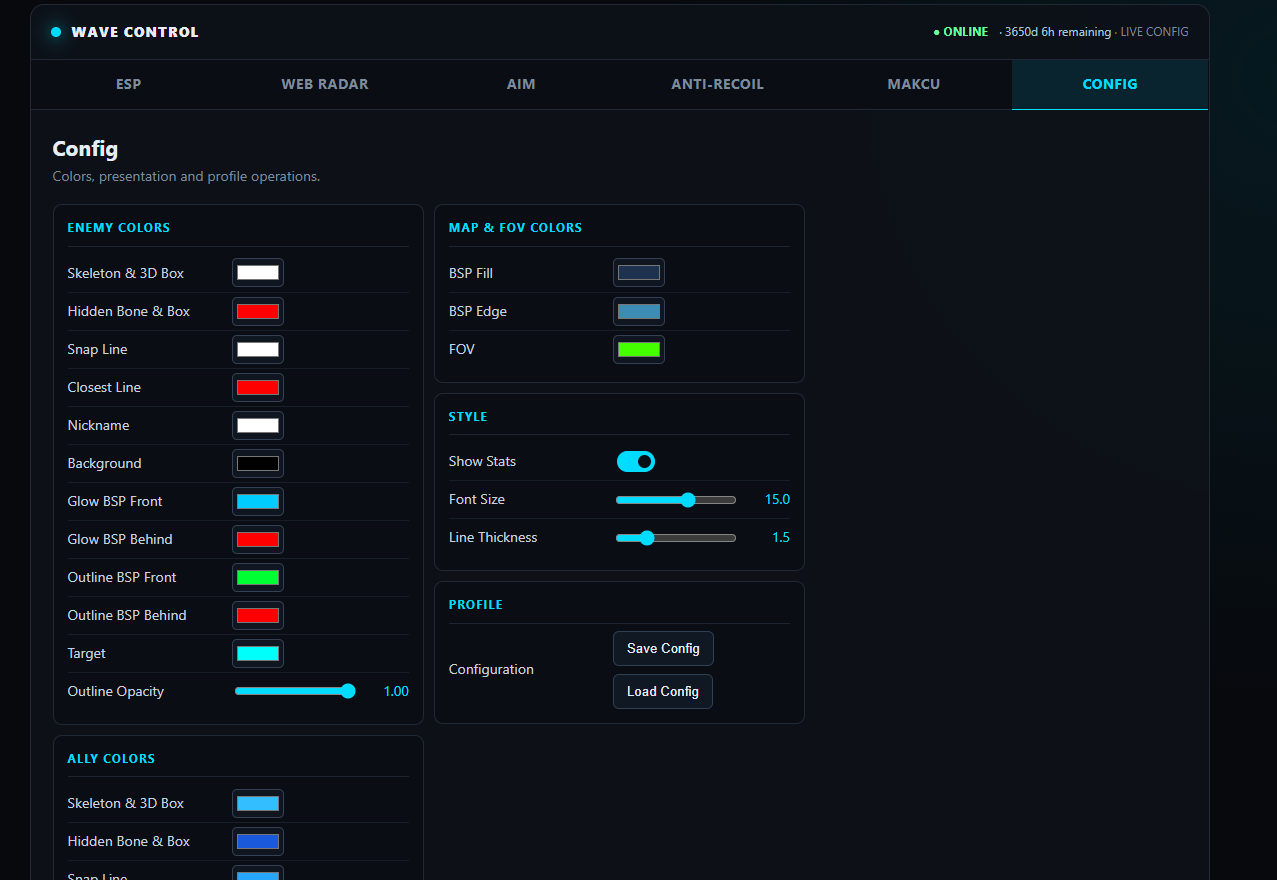Open the Nickname color picker
This screenshot has width=1277, height=880.
click(x=258, y=425)
